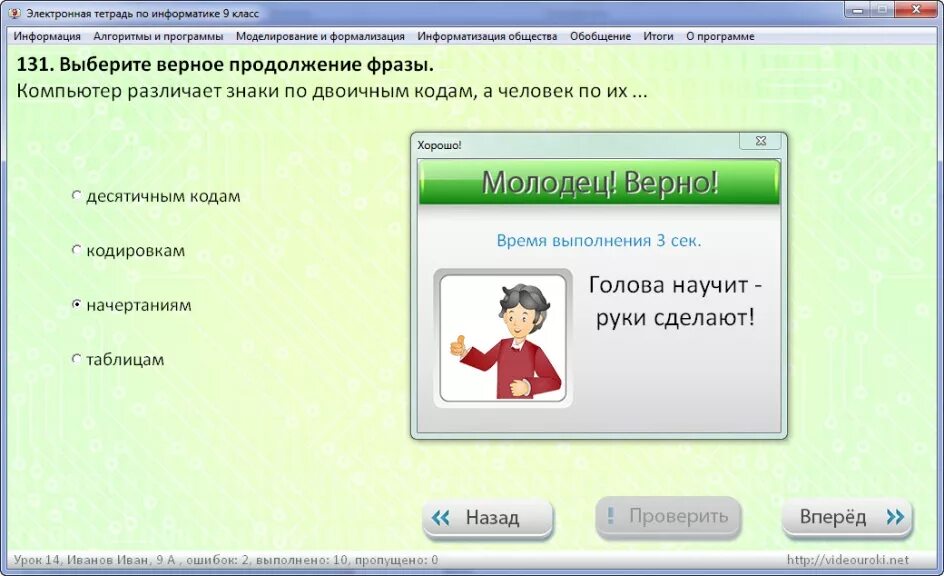944x576 pixels.
Task: Open the Обобщение menu
Action: [600, 36]
